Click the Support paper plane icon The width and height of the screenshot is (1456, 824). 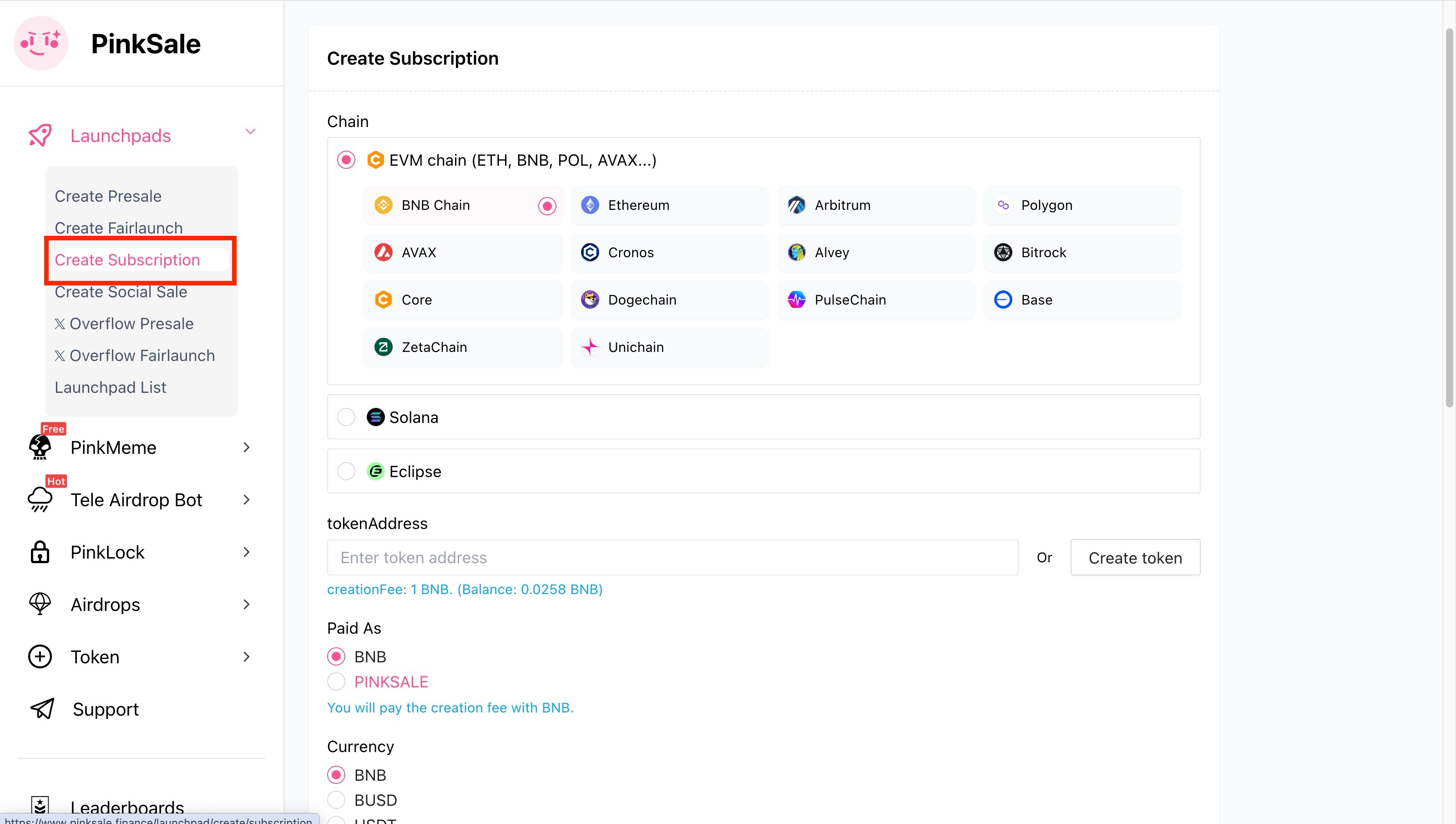42,708
